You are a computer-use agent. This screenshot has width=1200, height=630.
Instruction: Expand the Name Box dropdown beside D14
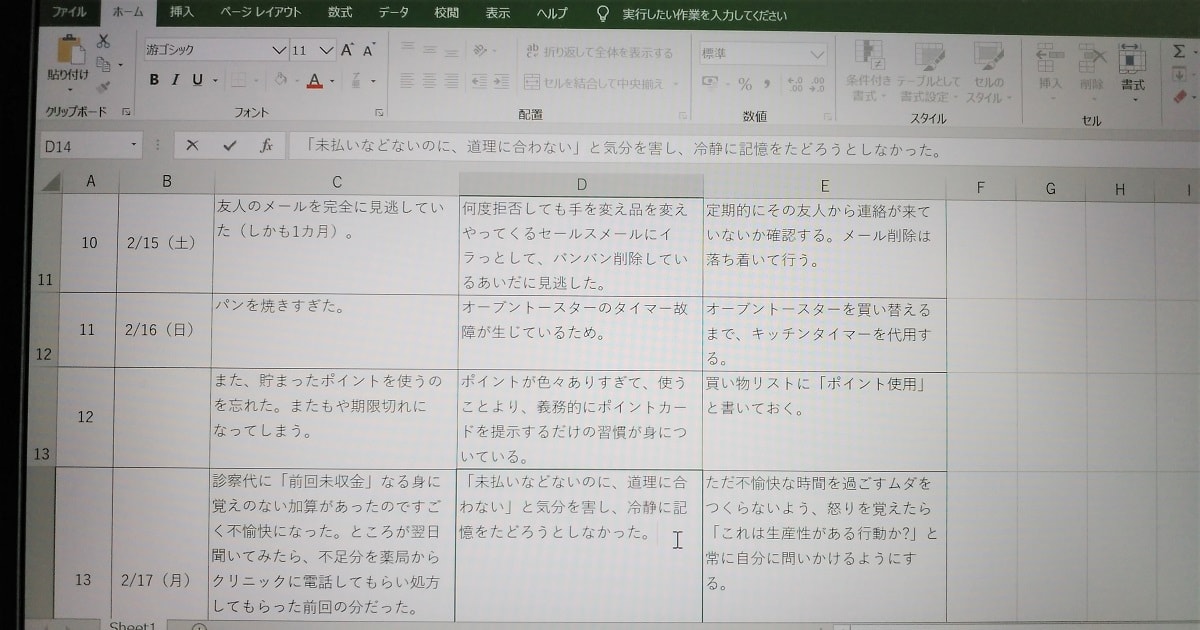point(134,146)
